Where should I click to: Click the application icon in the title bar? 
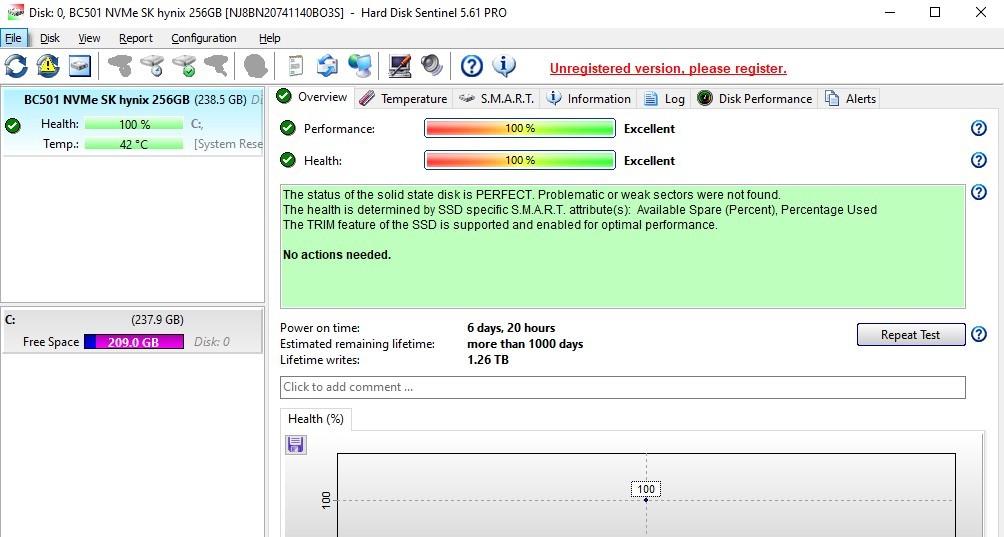pyautogui.click(x=15, y=12)
